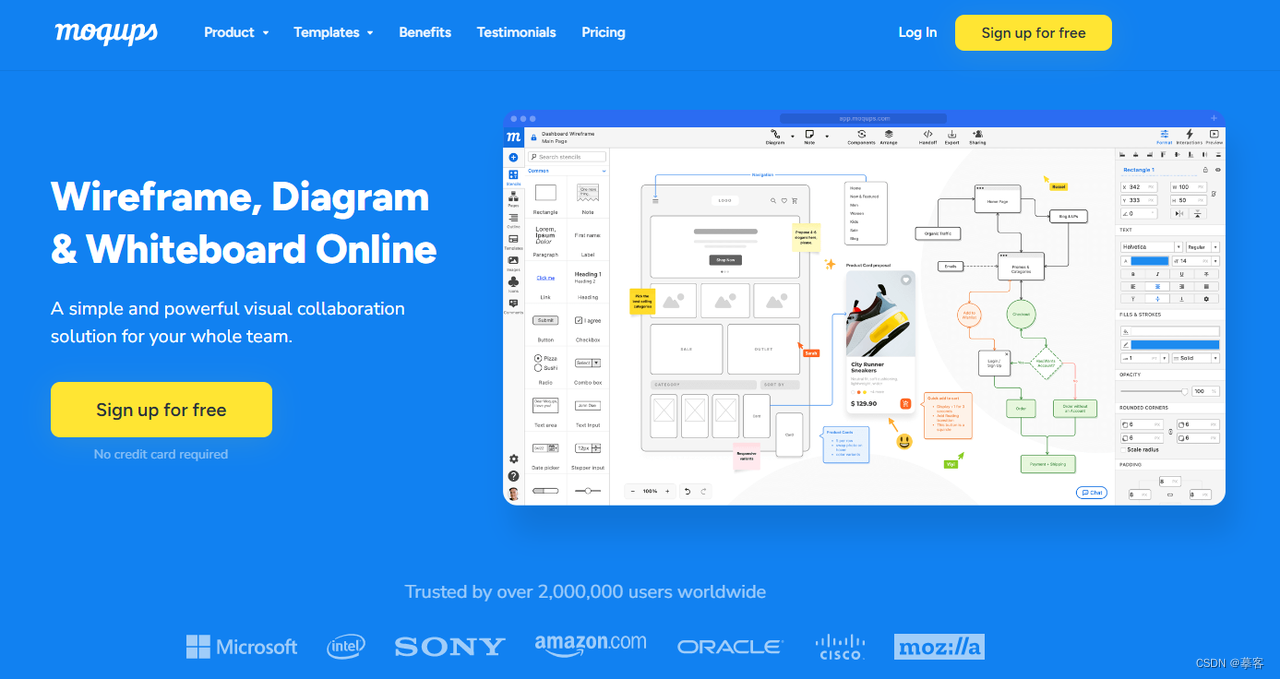
Task: Adjust the Opacity slider handle
Action: (x=1185, y=391)
